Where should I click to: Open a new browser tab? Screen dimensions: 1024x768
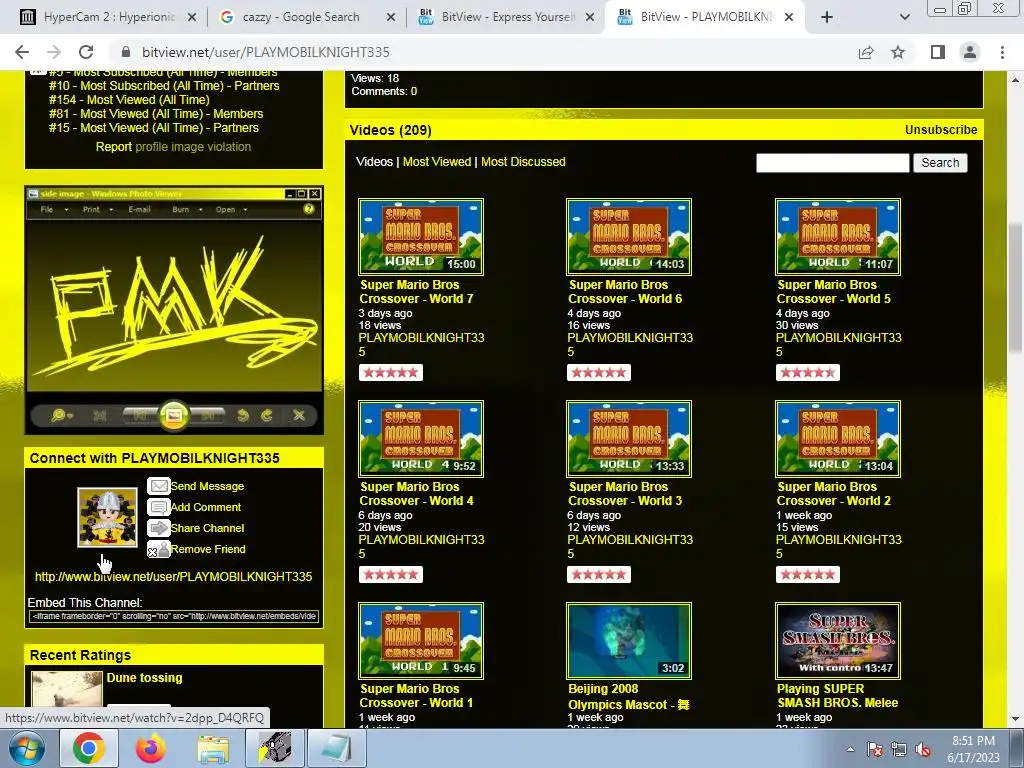[827, 17]
